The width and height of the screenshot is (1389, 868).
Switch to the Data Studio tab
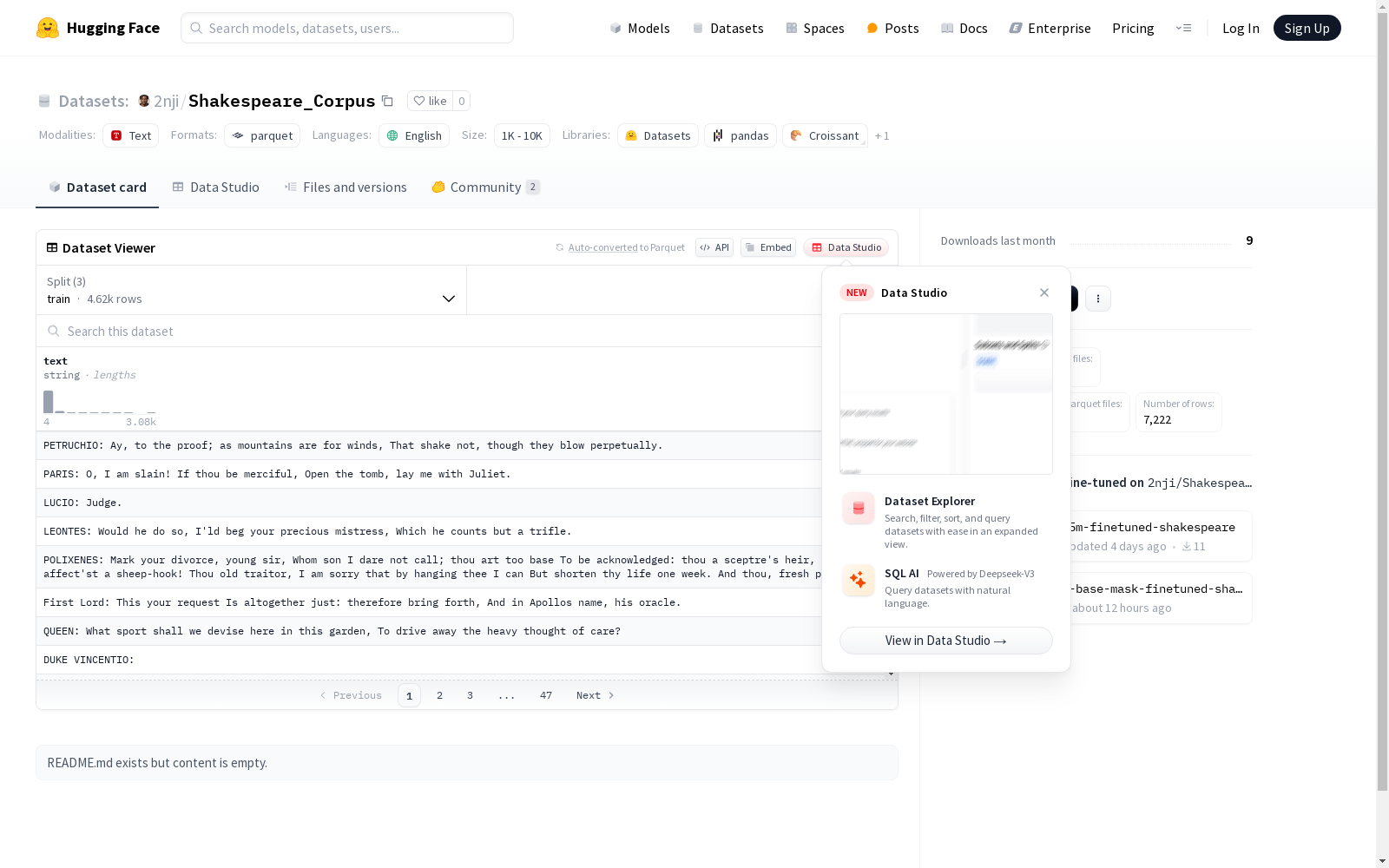[x=216, y=187]
